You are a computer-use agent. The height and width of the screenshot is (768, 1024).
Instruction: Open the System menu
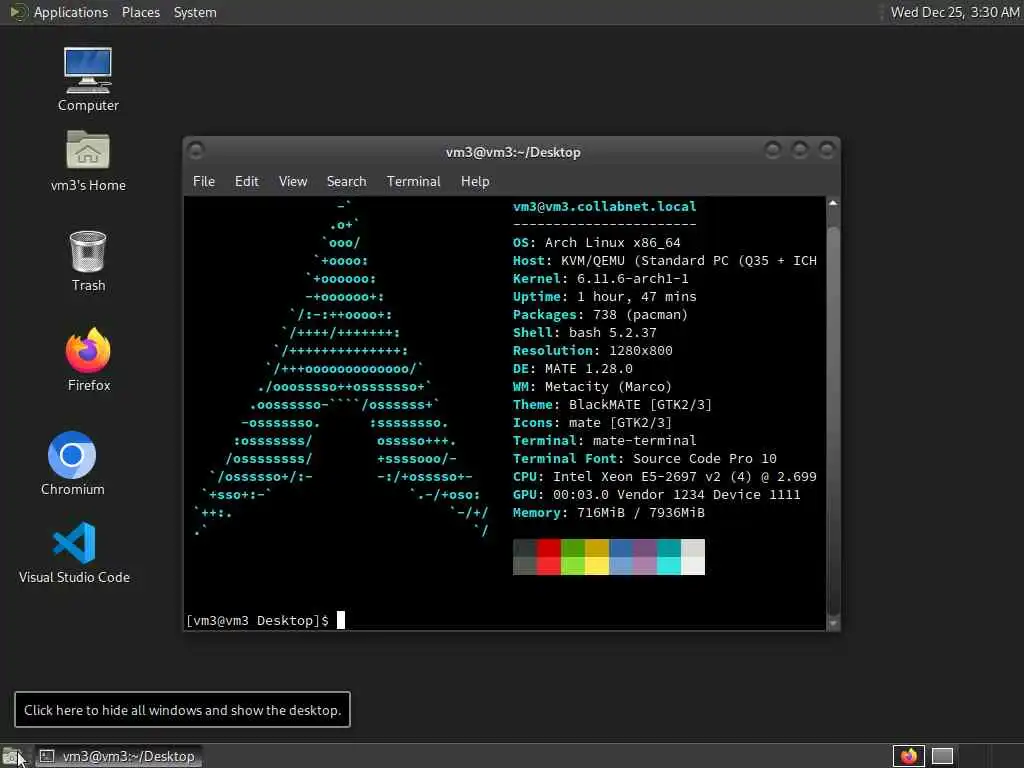pyautogui.click(x=195, y=12)
